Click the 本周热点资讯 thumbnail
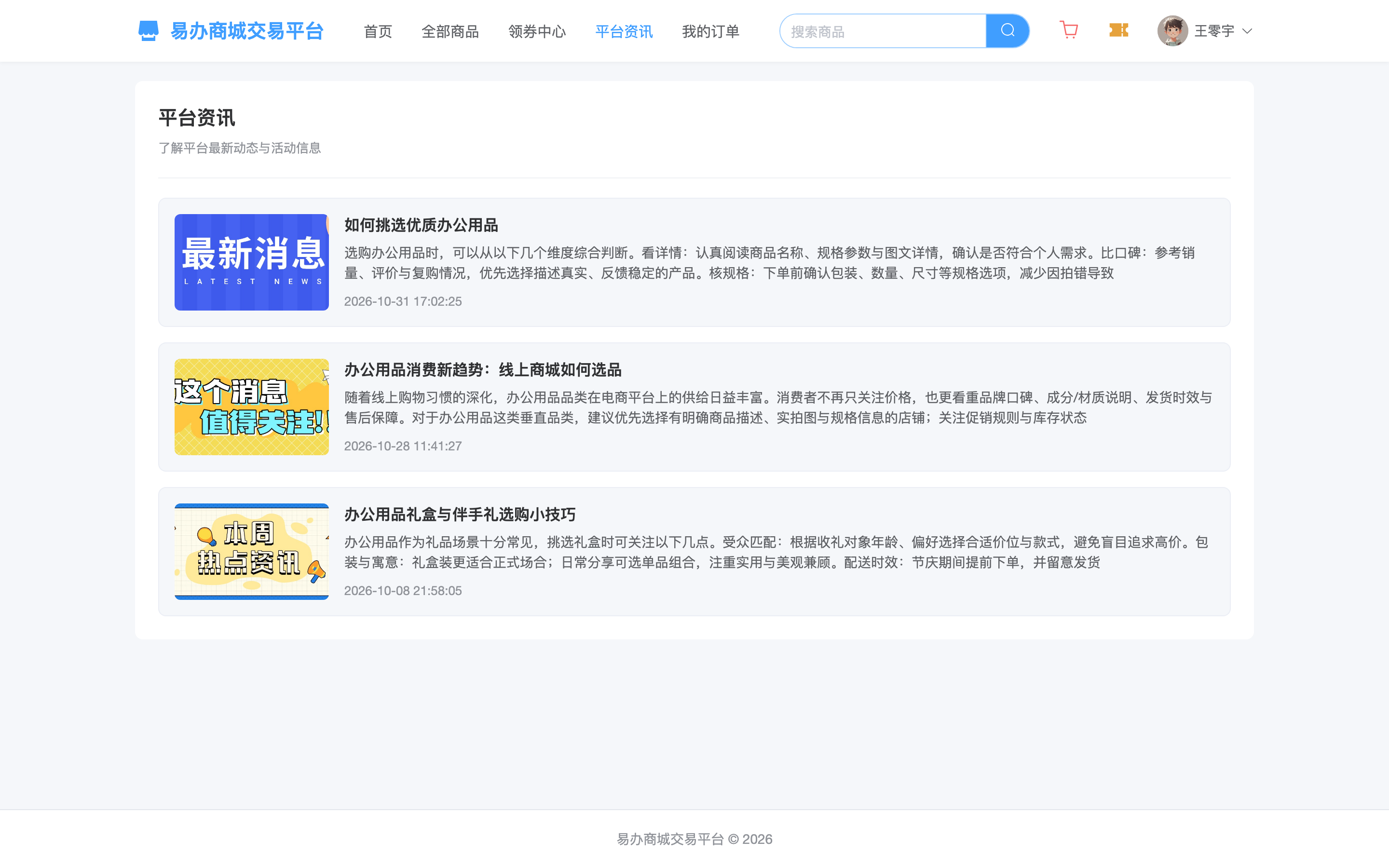1389x868 pixels. click(x=251, y=552)
